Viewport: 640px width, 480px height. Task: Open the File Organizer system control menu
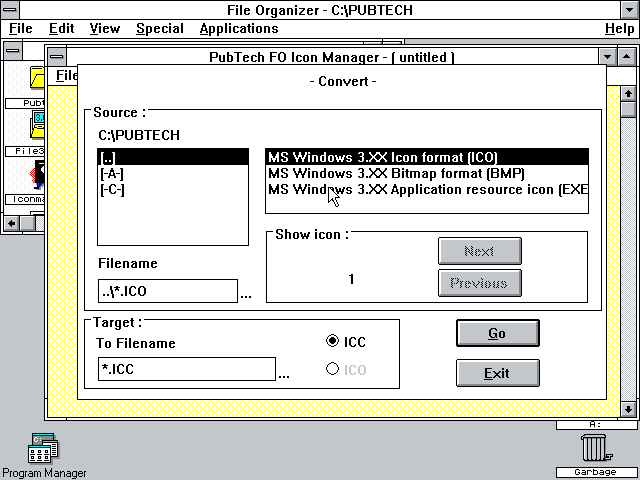pyautogui.click(x=10, y=9)
